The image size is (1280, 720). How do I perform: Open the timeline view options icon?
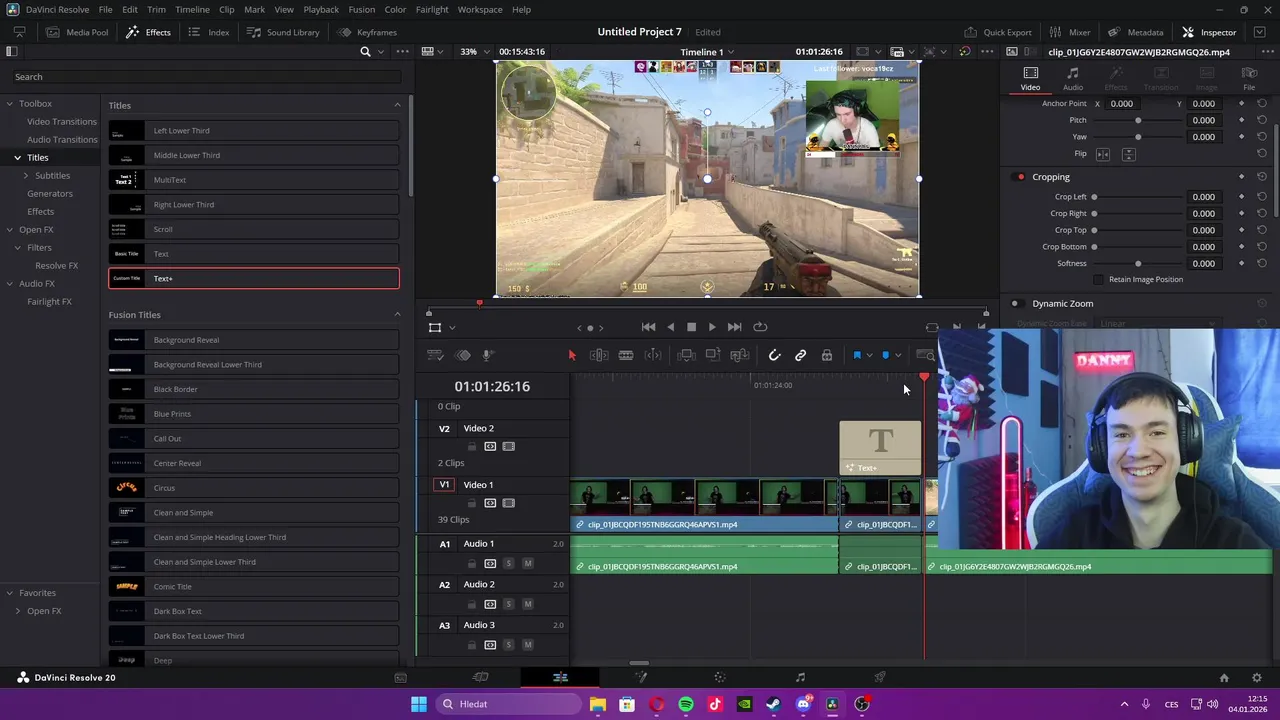pyautogui.click(x=435, y=355)
